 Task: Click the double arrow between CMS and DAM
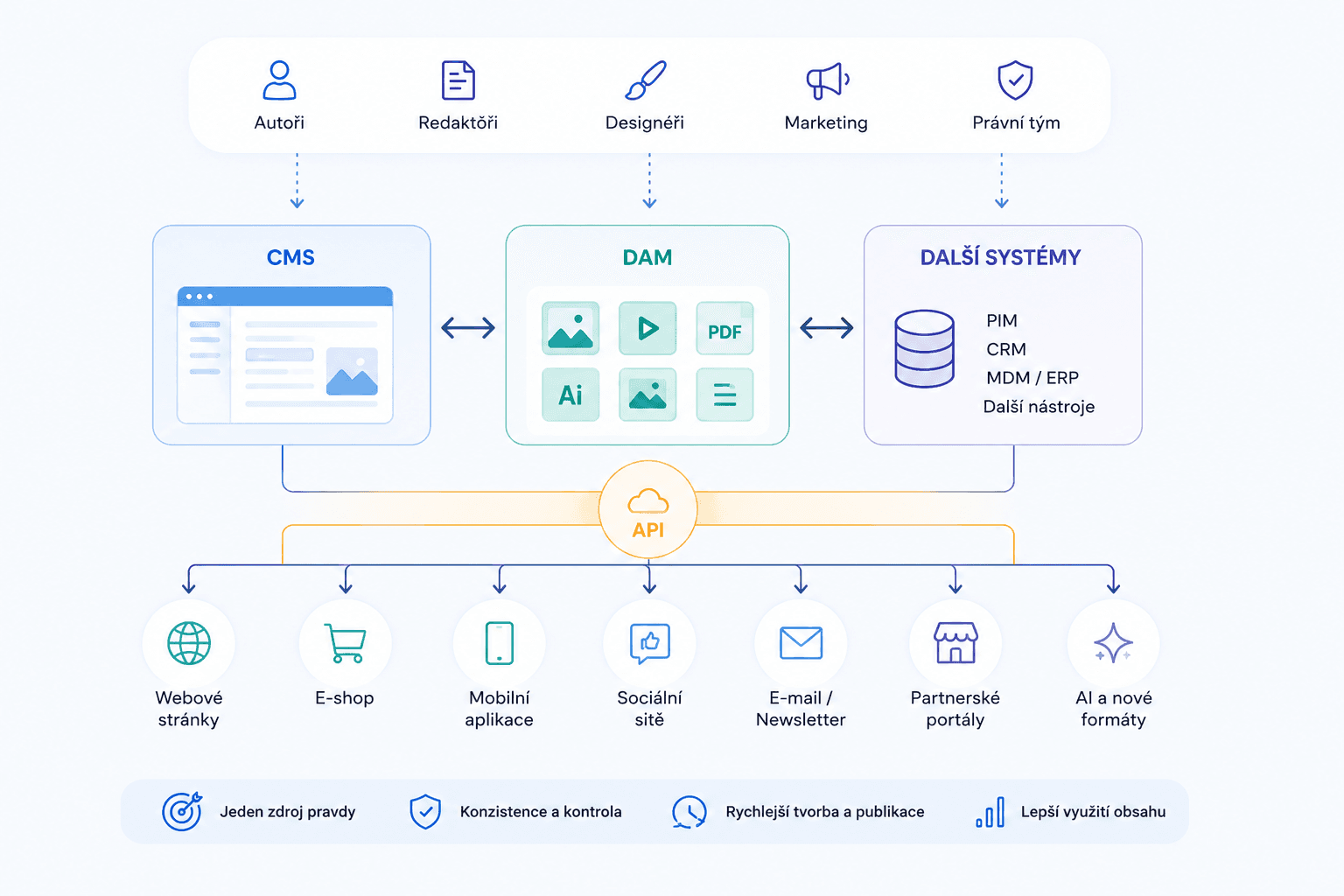[468, 328]
